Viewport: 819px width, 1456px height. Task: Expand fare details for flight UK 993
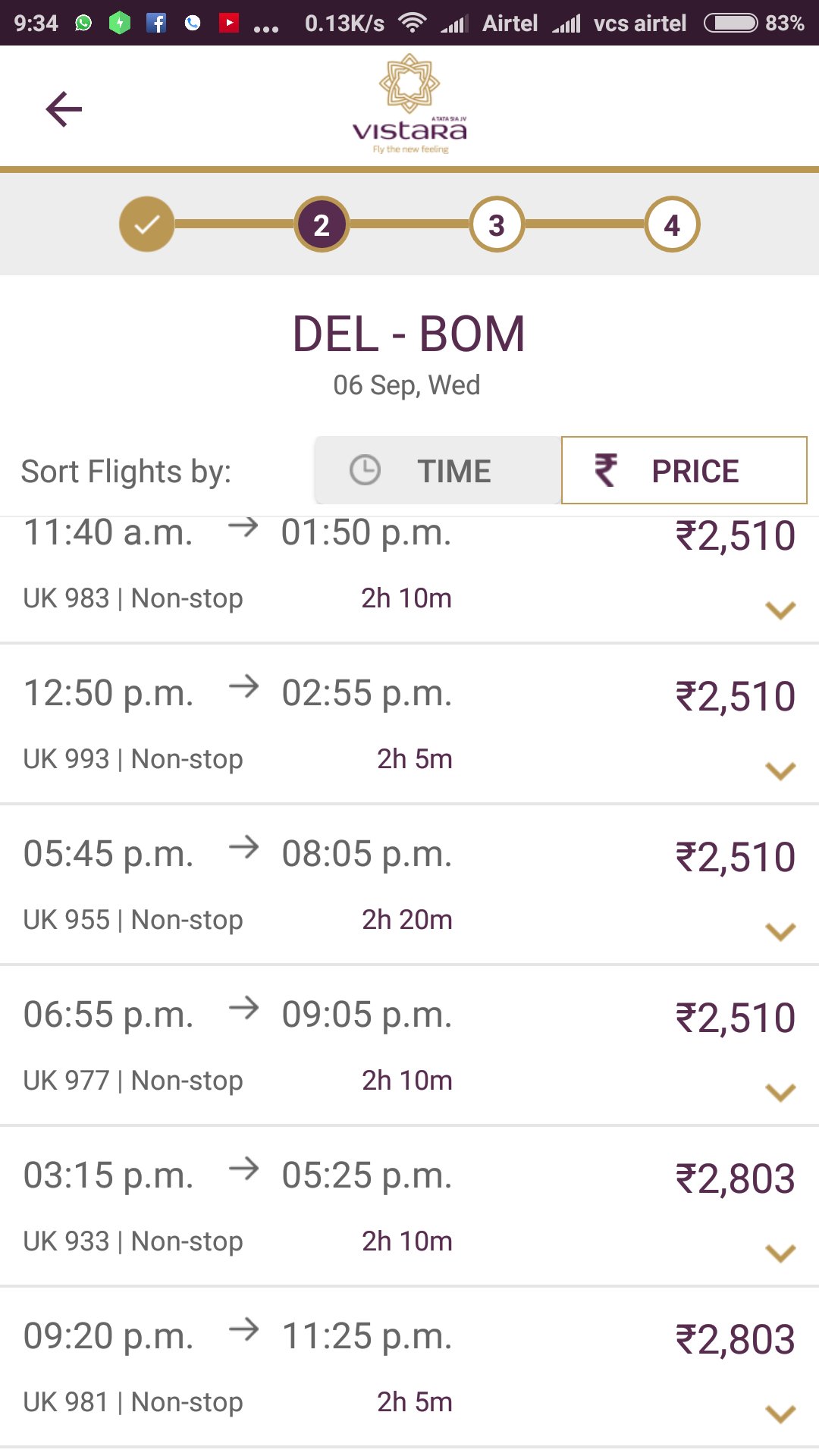tap(780, 770)
